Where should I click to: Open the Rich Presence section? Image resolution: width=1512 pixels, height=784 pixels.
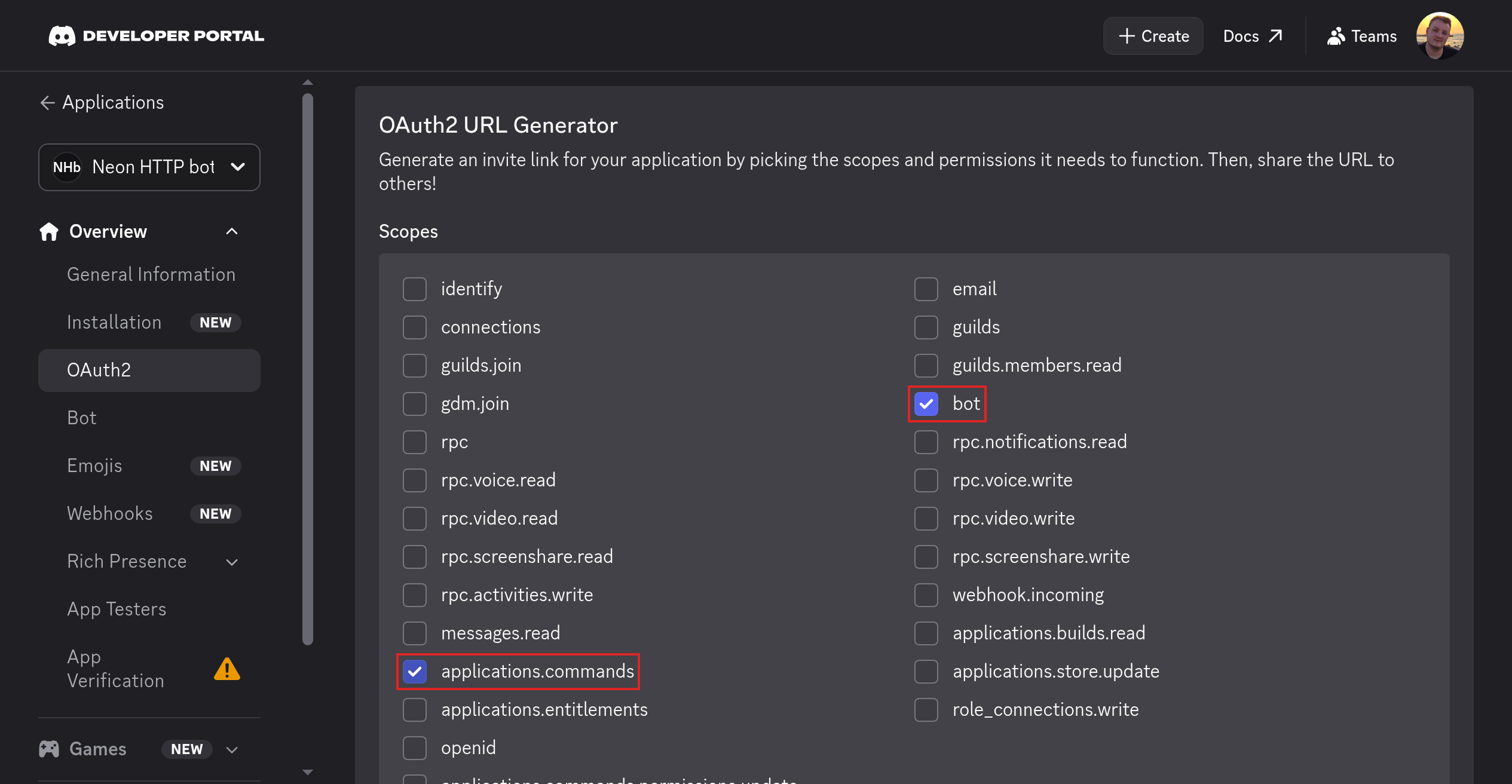pos(127,562)
